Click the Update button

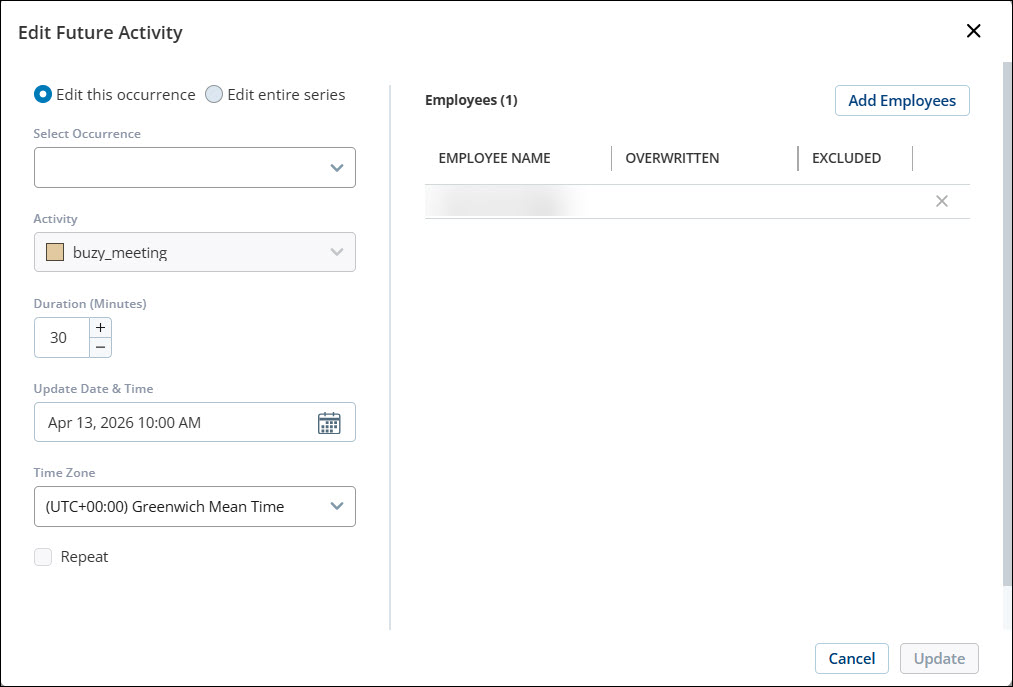click(x=939, y=658)
